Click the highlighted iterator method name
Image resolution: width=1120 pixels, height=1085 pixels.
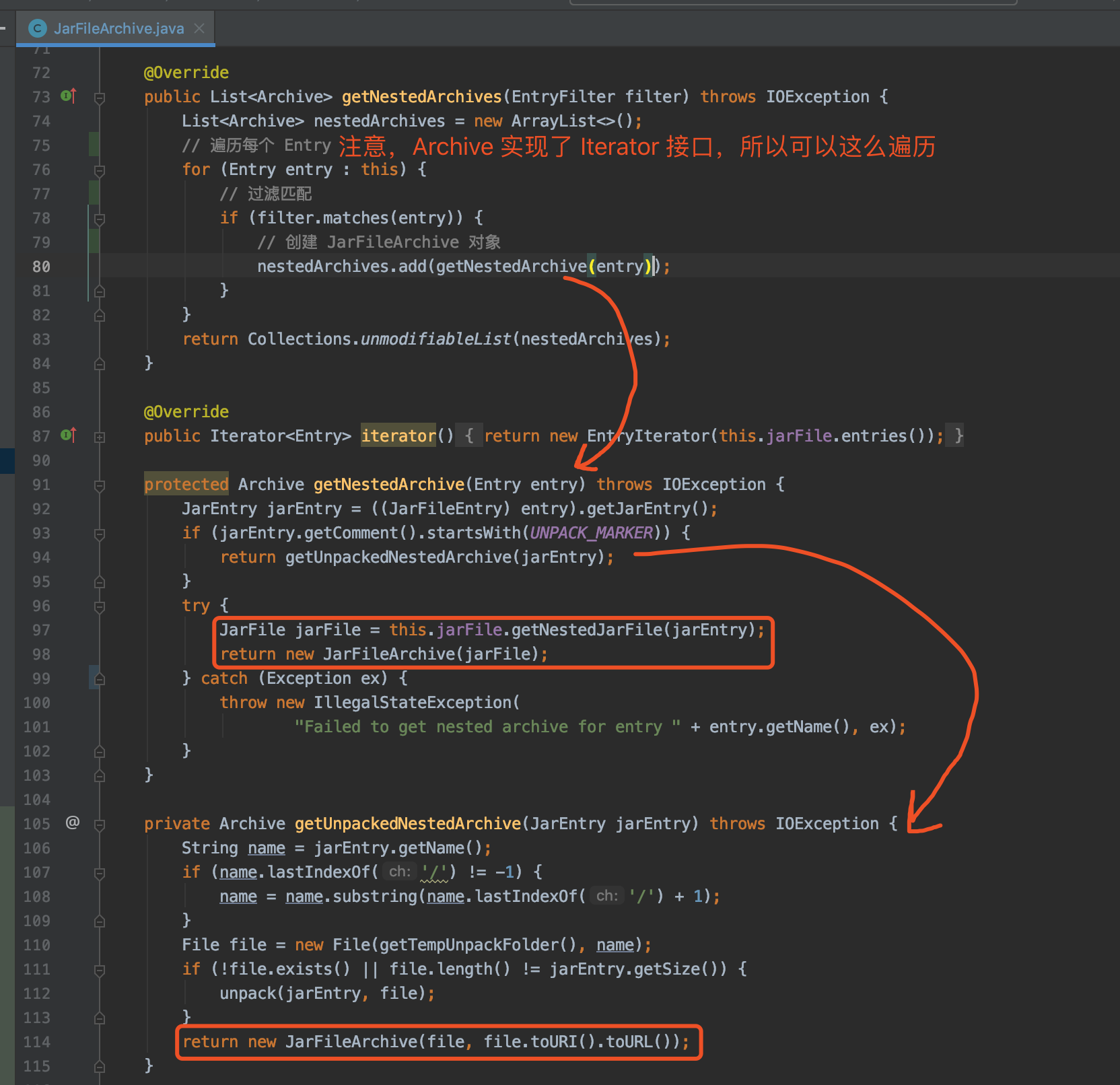[x=398, y=436]
